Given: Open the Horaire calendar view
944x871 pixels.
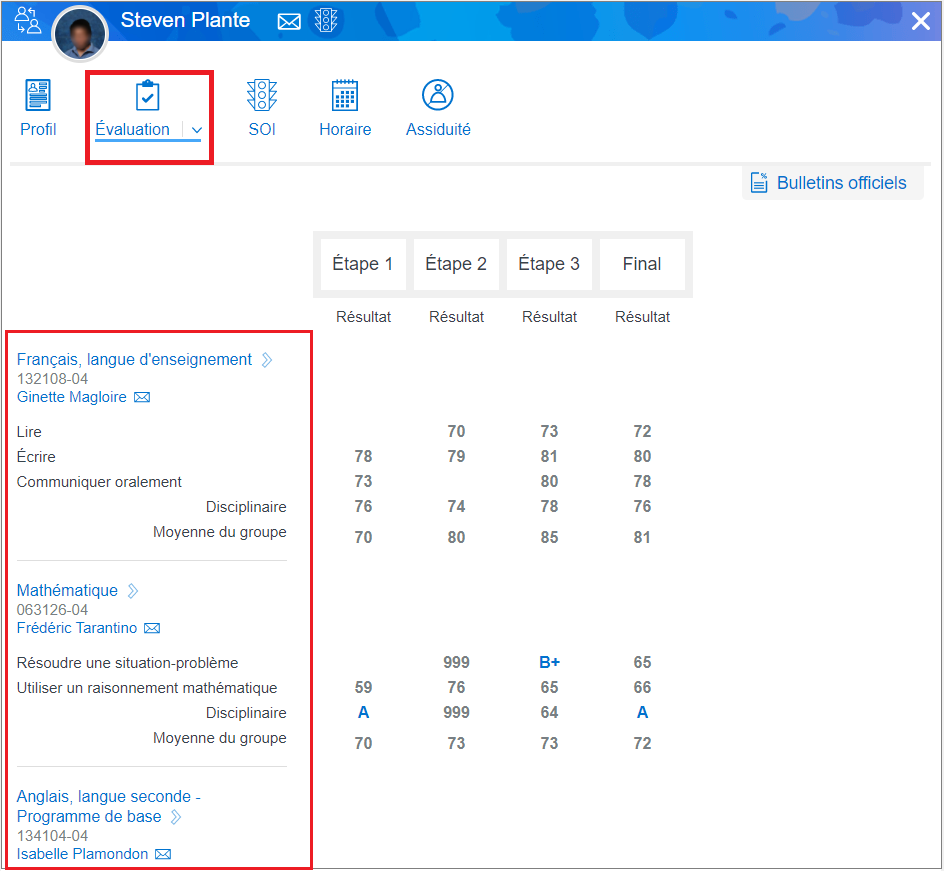Looking at the screenshot, I should (345, 109).
